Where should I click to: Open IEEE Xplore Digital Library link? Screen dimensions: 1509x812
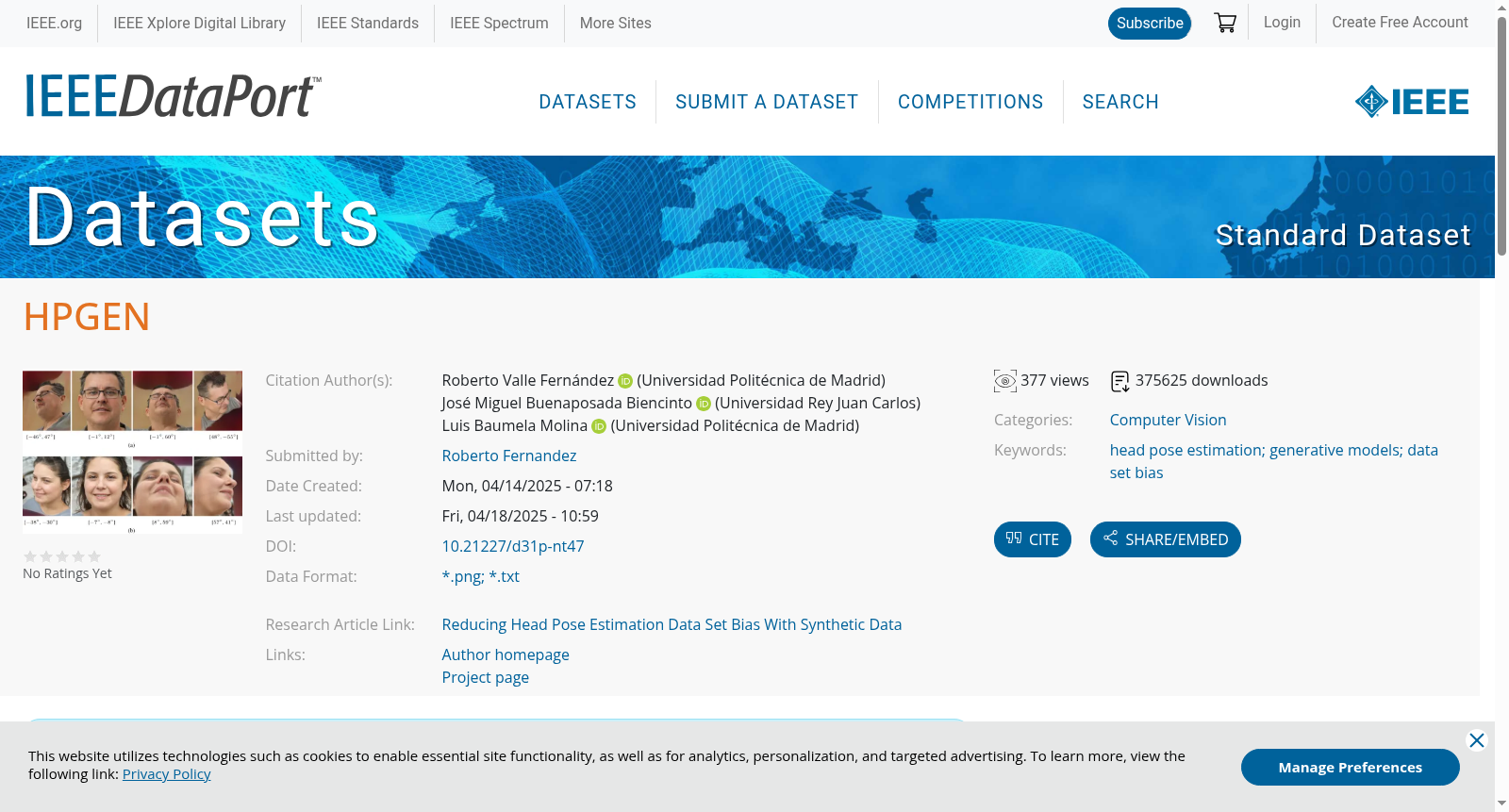pos(199,23)
